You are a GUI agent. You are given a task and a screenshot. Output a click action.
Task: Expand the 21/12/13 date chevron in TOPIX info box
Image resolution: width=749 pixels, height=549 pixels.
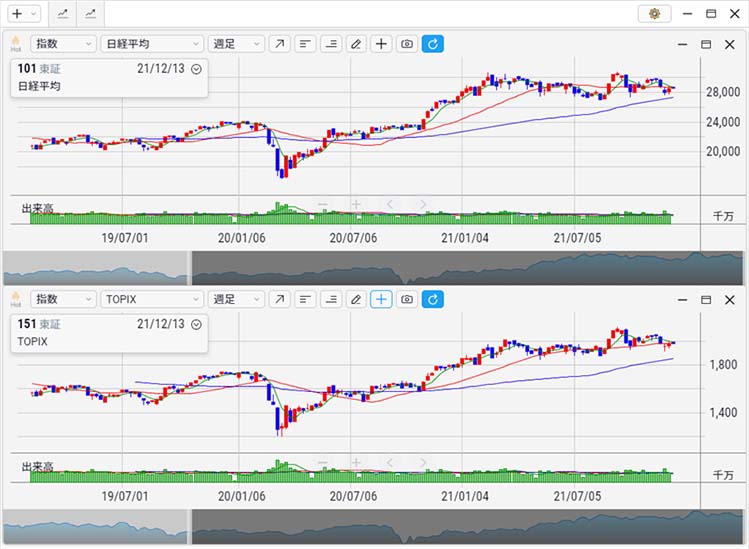(196, 324)
